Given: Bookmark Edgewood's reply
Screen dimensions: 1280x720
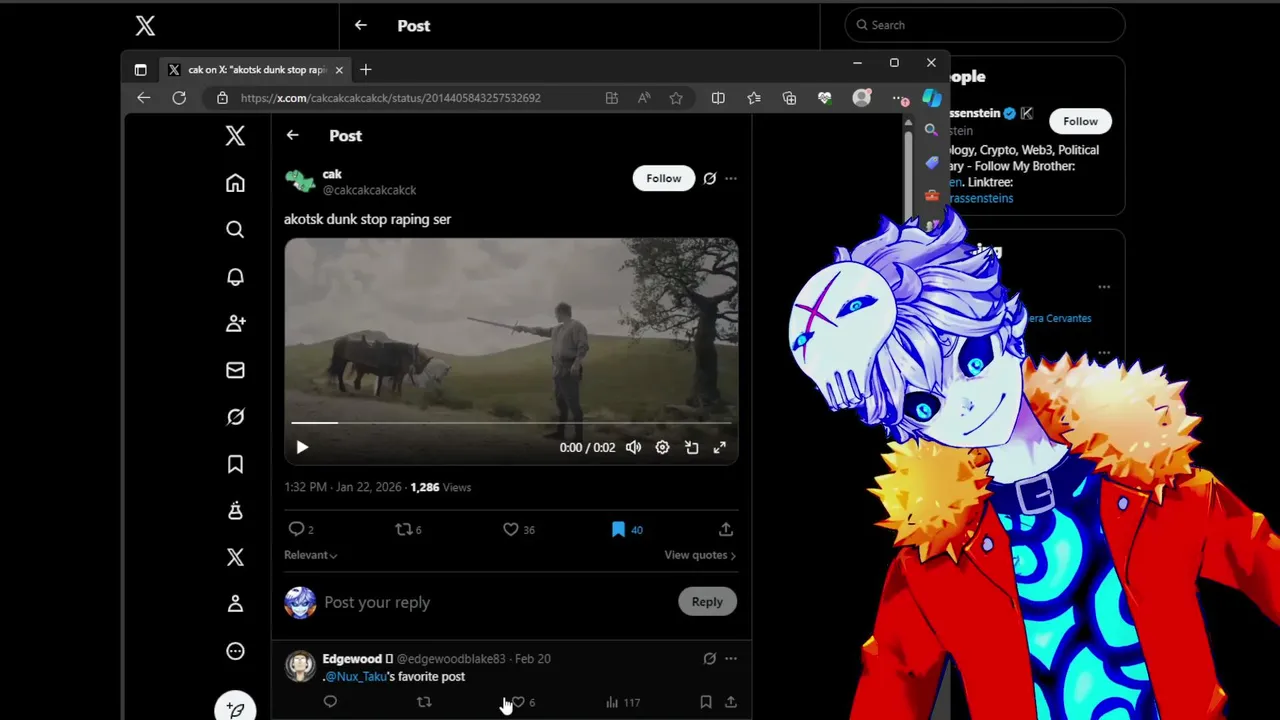Looking at the screenshot, I should click(x=706, y=702).
